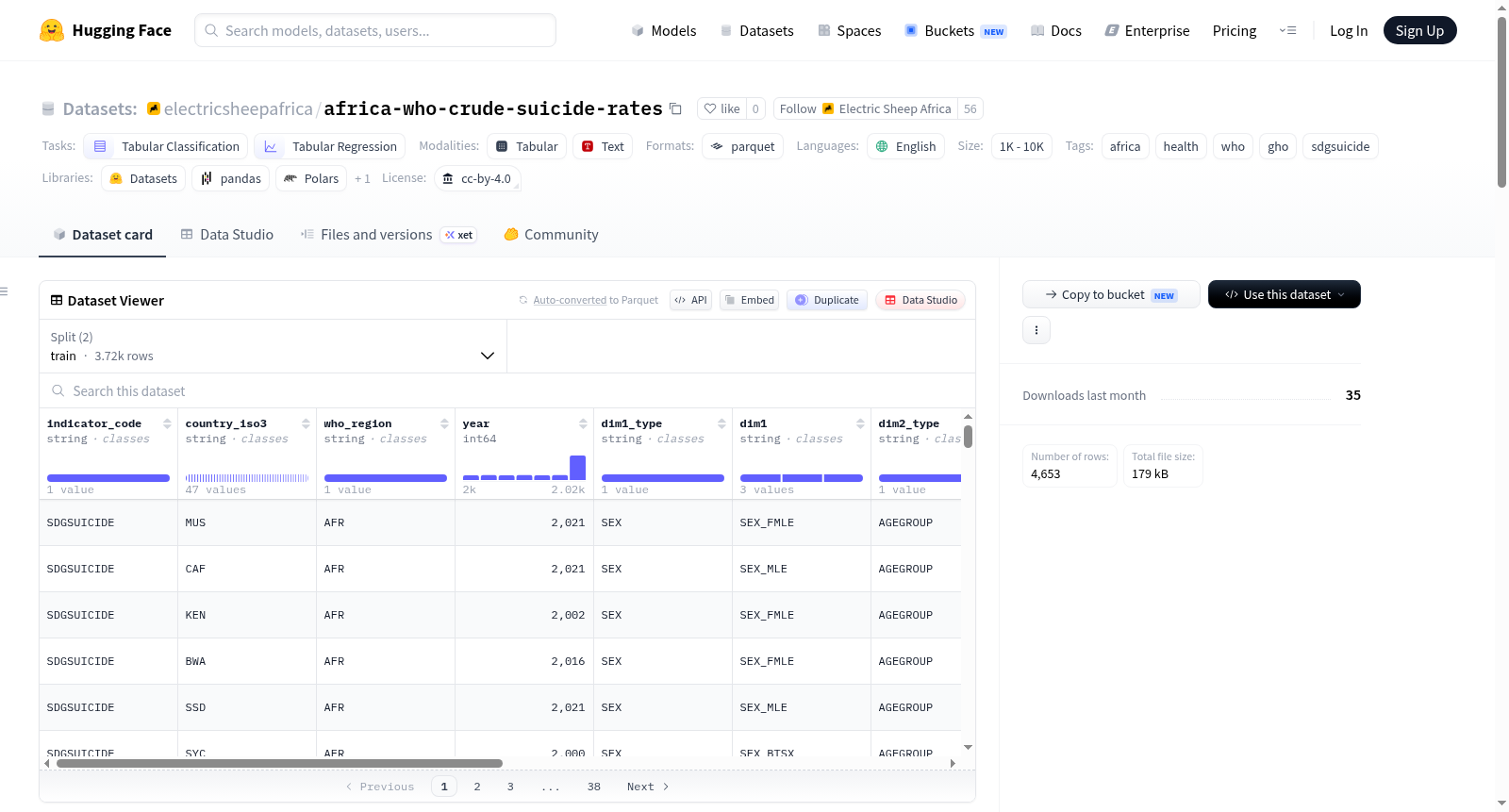
Task: Sort by the who_region column
Action: pos(444,423)
